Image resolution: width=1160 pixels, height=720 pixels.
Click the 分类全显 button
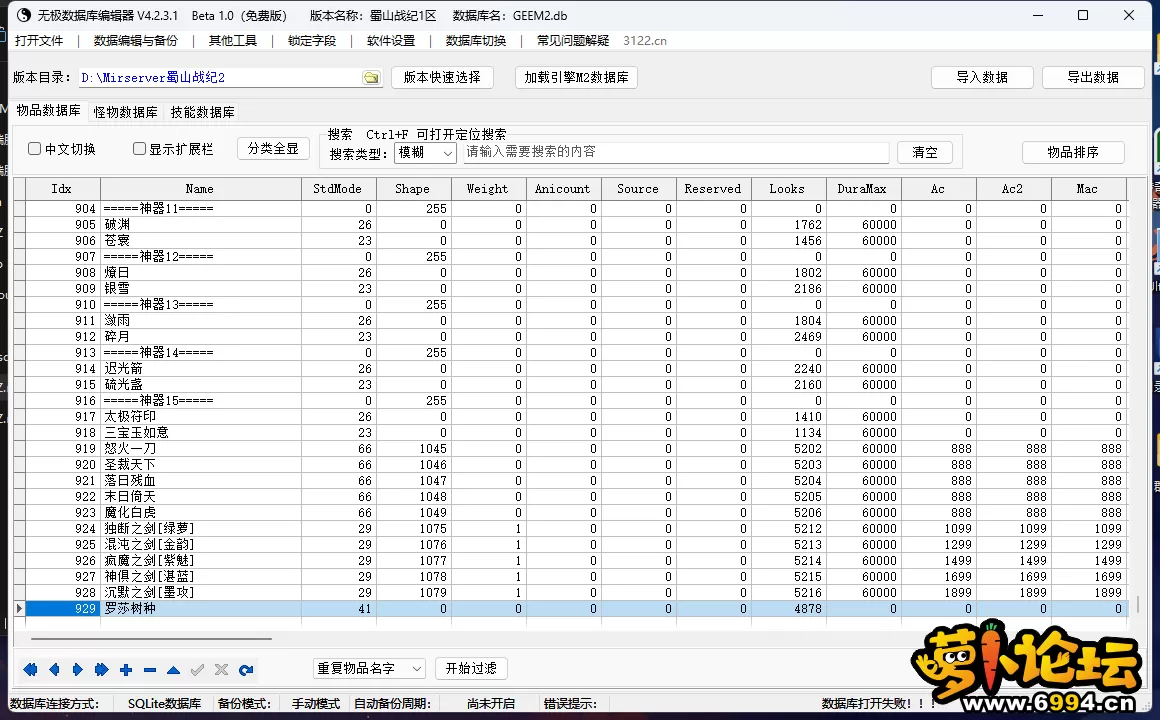(x=273, y=149)
